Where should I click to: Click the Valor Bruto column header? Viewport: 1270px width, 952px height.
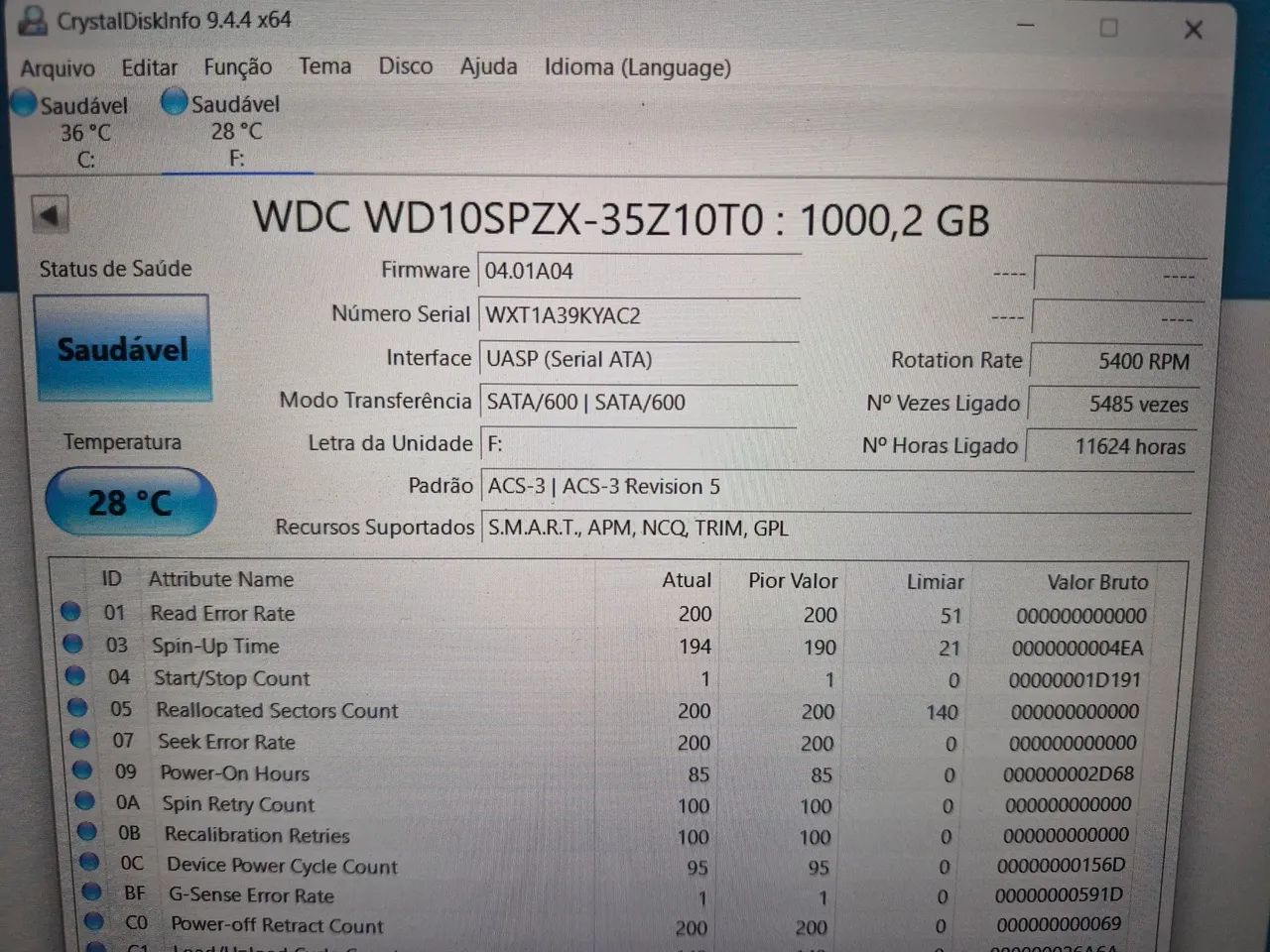pyautogui.click(x=1097, y=582)
